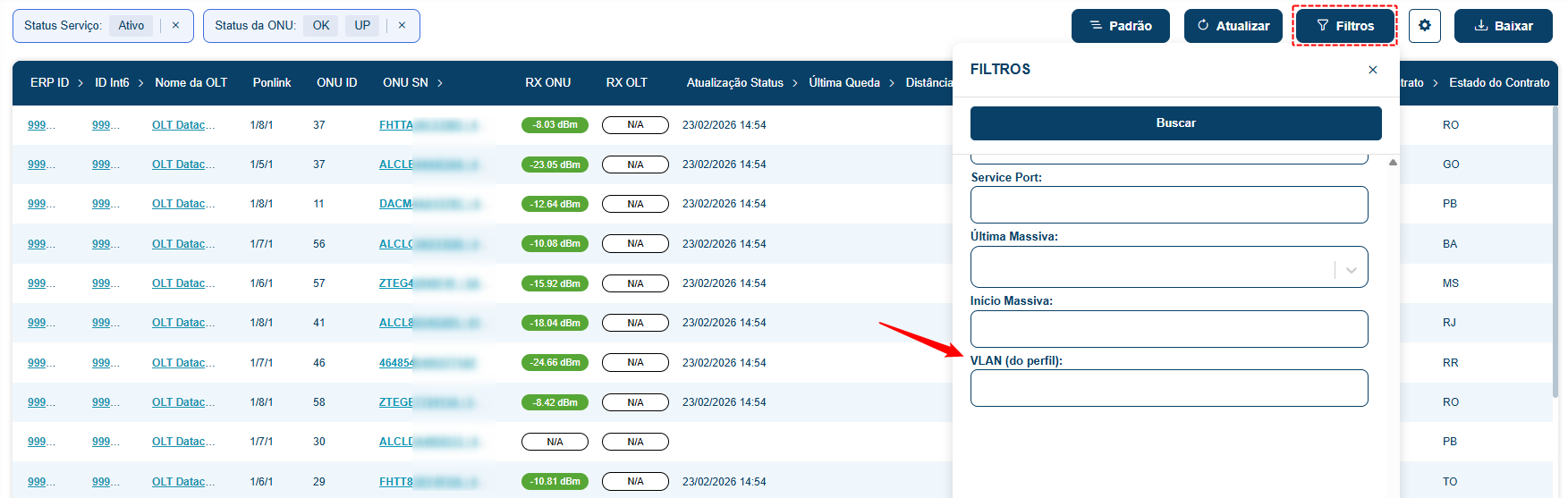Click the Atualizar refresh button
This screenshot has height=498, width=1568.
pos(1233,26)
